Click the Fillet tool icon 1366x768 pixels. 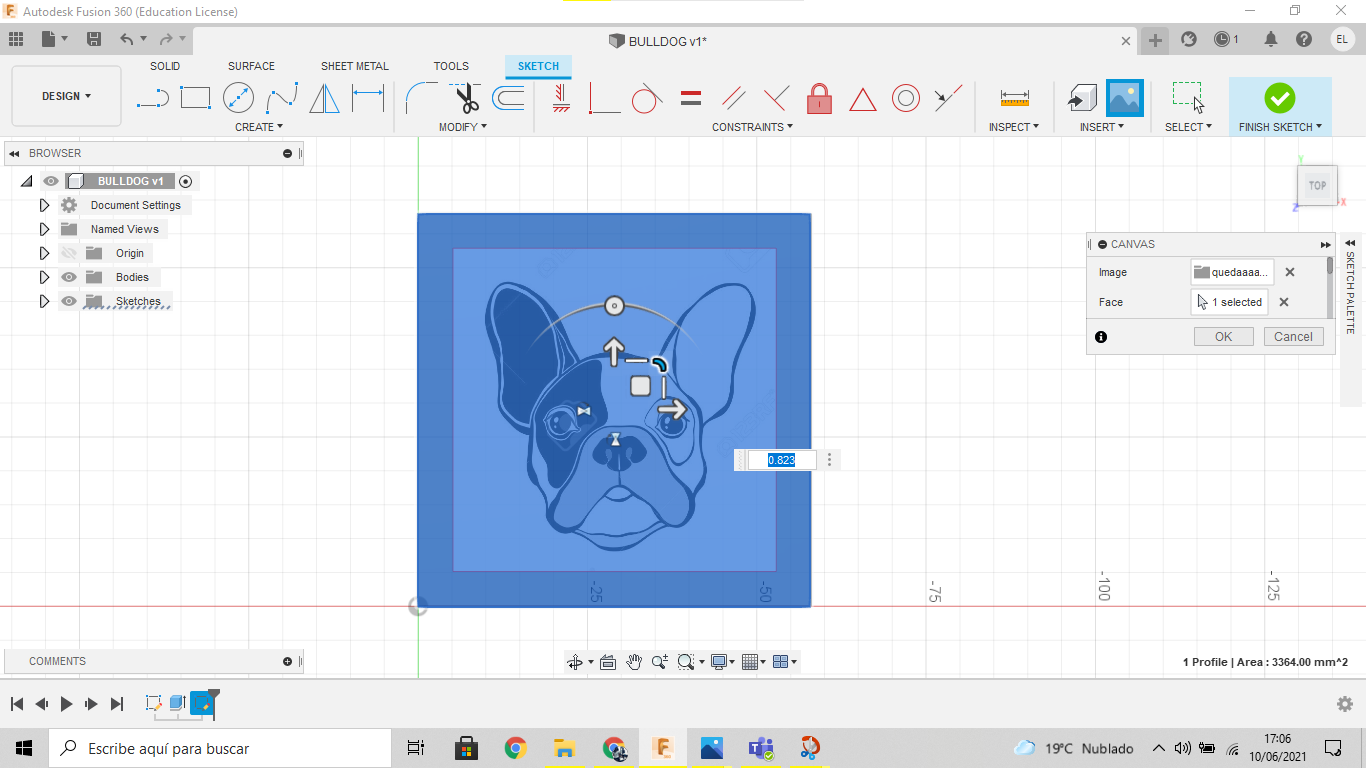click(x=420, y=98)
